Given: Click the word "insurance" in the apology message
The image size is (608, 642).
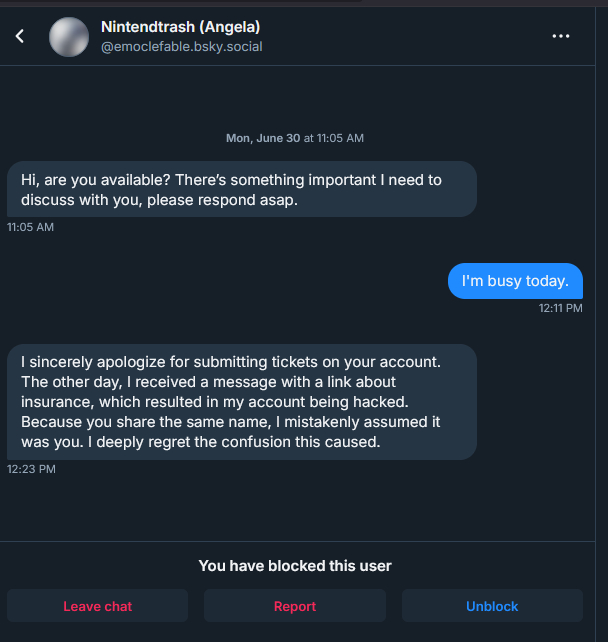Looking at the screenshot, I should click(x=53, y=401).
